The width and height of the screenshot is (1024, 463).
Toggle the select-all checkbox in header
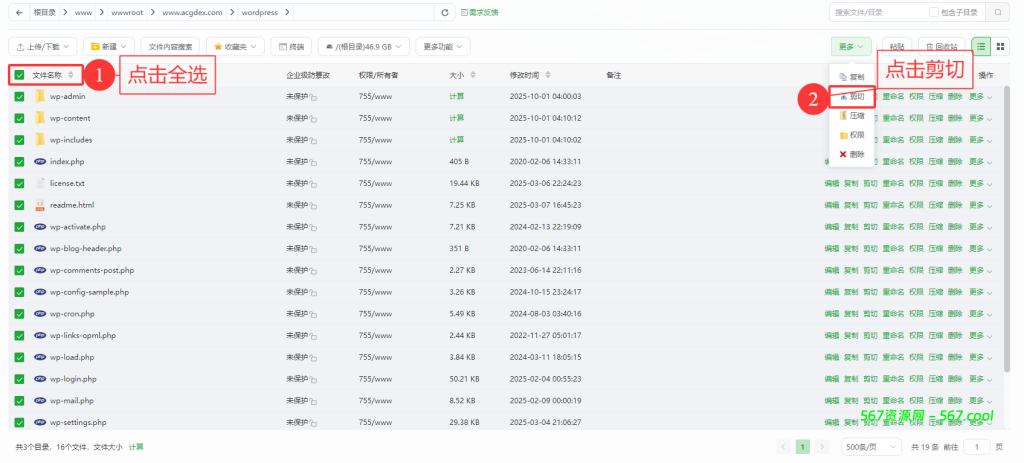click(19, 75)
